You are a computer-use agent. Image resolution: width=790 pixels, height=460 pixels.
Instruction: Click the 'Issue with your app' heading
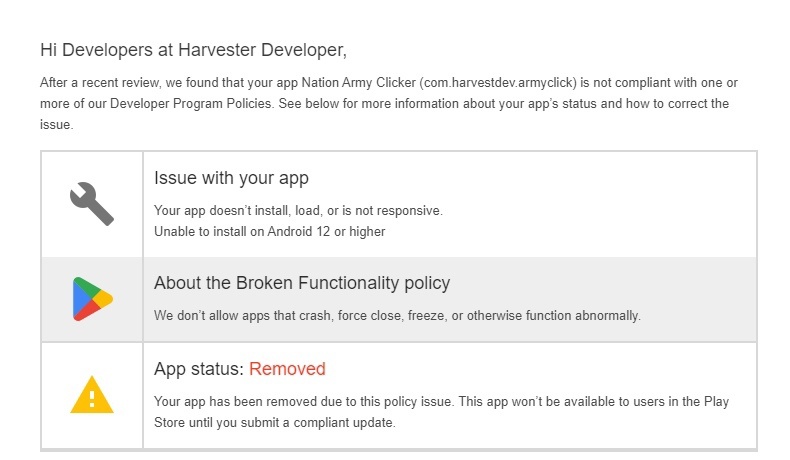point(231,178)
